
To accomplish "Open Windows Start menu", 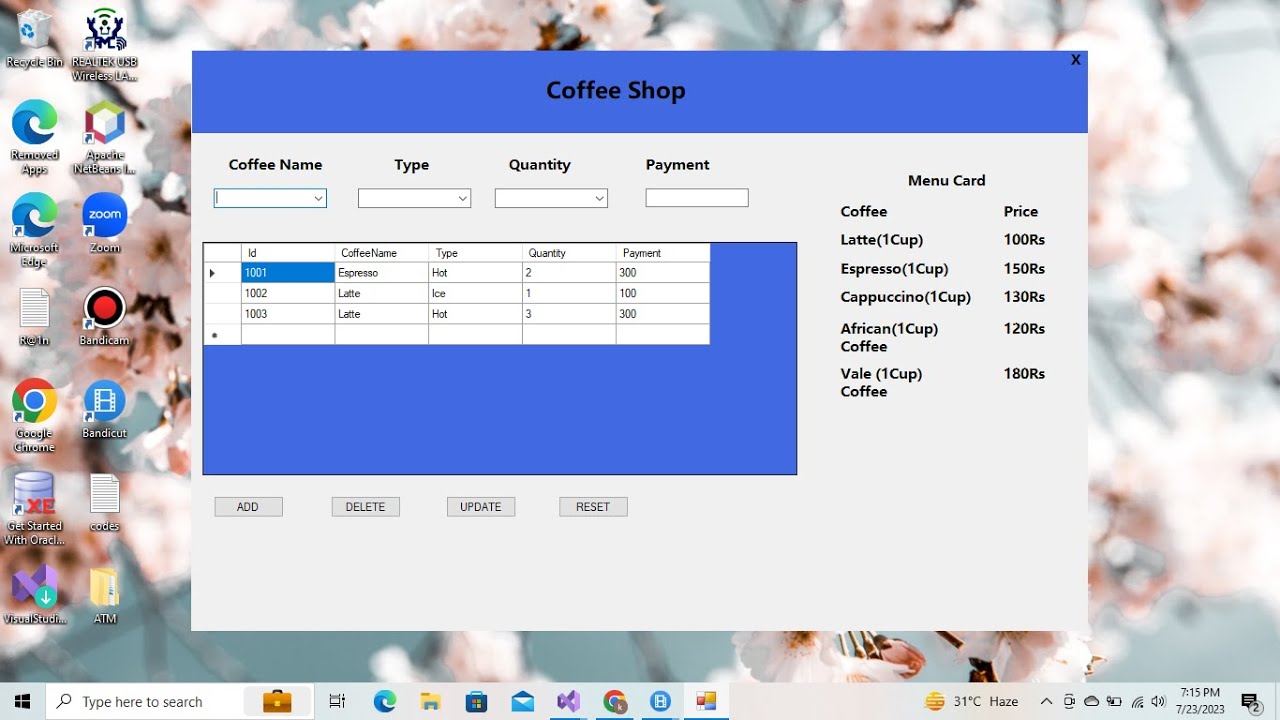I will coord(22,701).
